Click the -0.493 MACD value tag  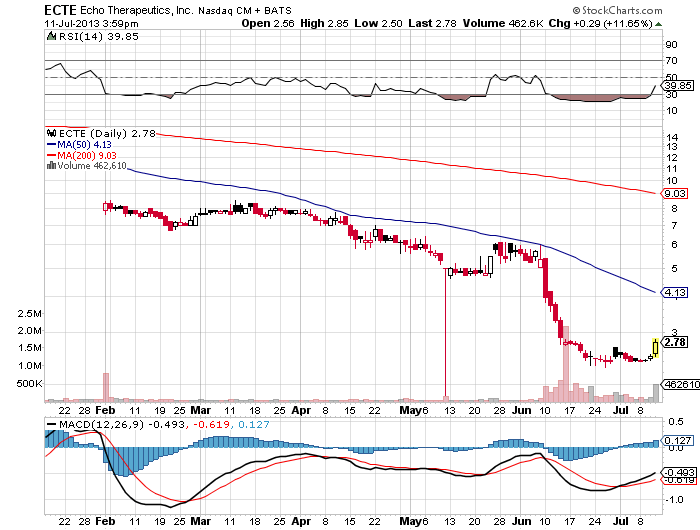click(x=679, y=472)
